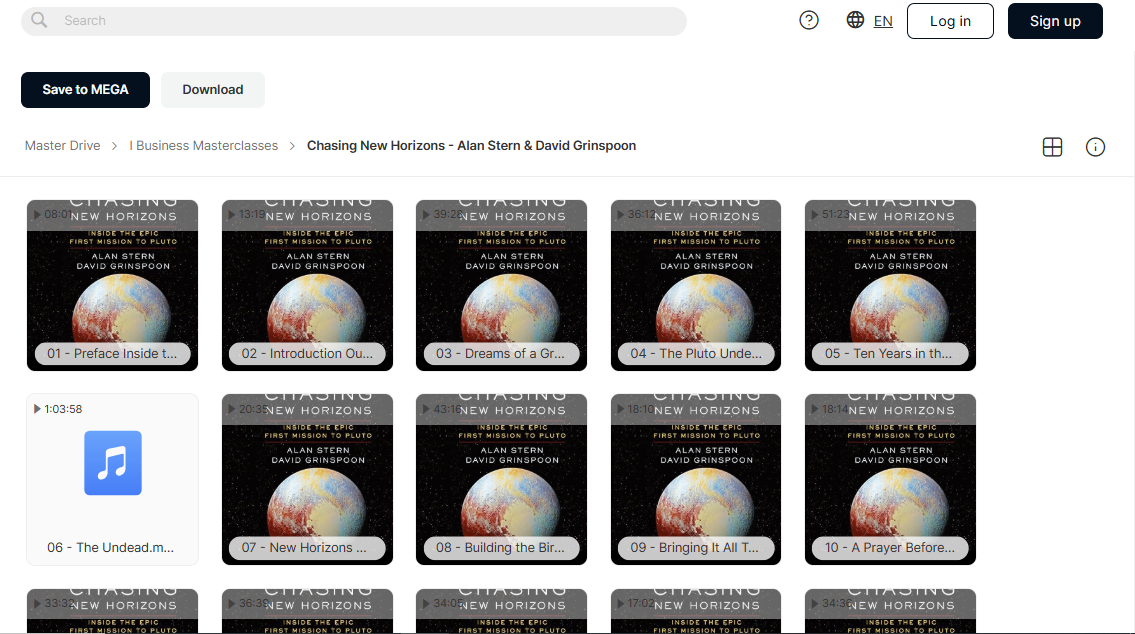Open 08 - Building the Bir... file
This screenshot has width=1135, height=634.
(x=502, y=479)
